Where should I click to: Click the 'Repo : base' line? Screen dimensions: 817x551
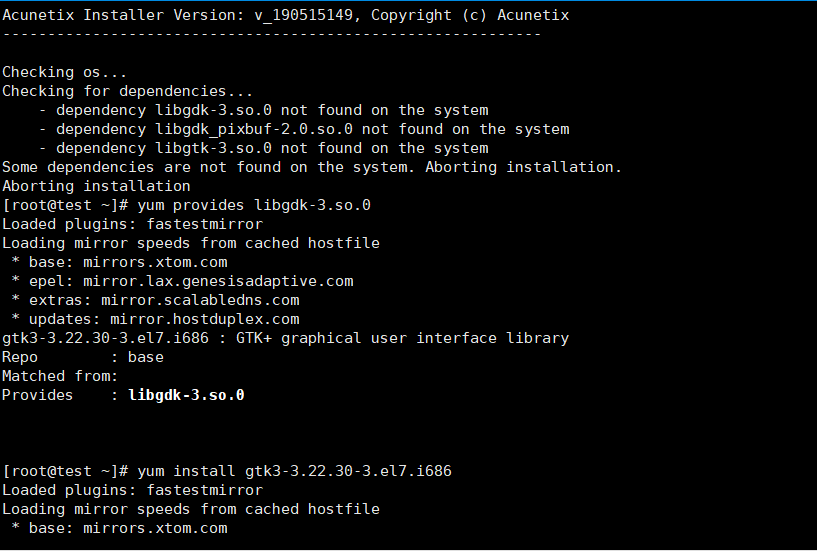coord(83,357)
